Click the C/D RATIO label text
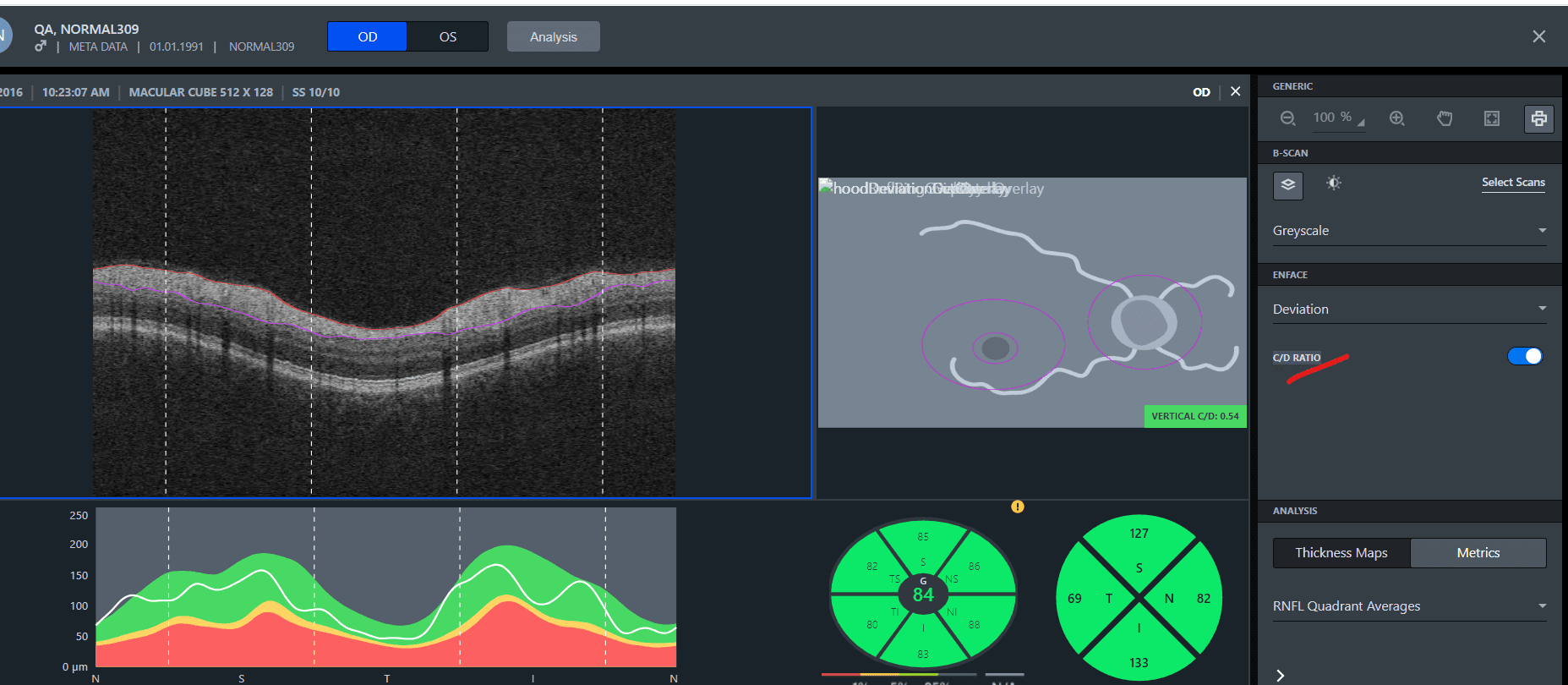Image resolution: width=1568 pixels, height=685 pixels. tap(1297, 358)
